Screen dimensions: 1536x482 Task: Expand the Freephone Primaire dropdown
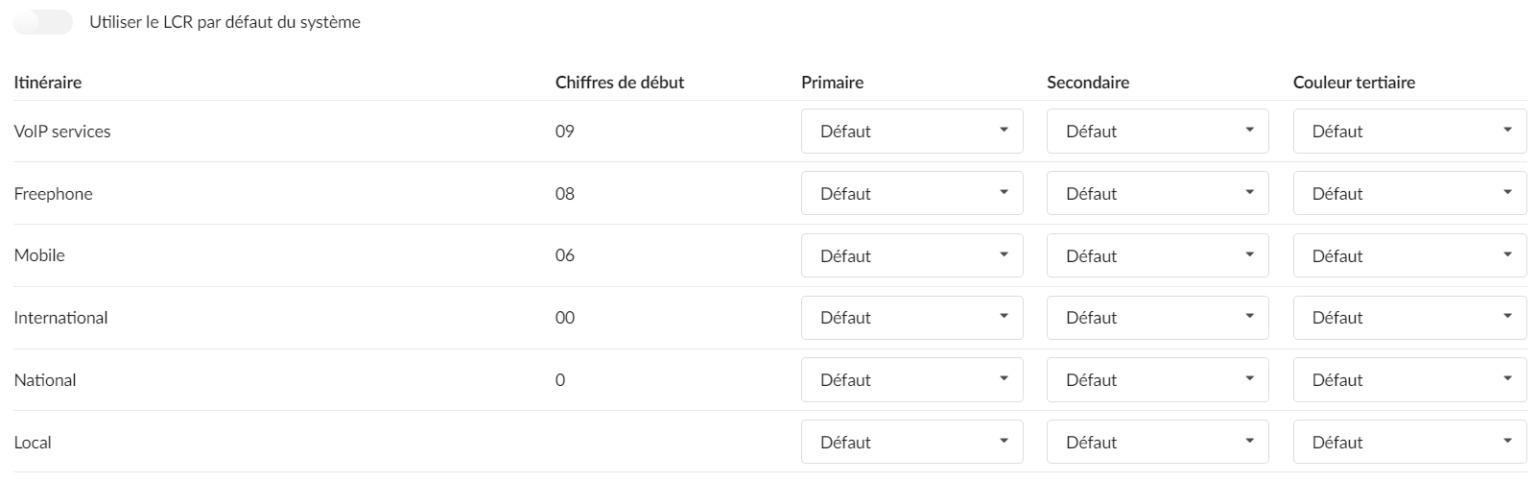[x=912, y=193]
